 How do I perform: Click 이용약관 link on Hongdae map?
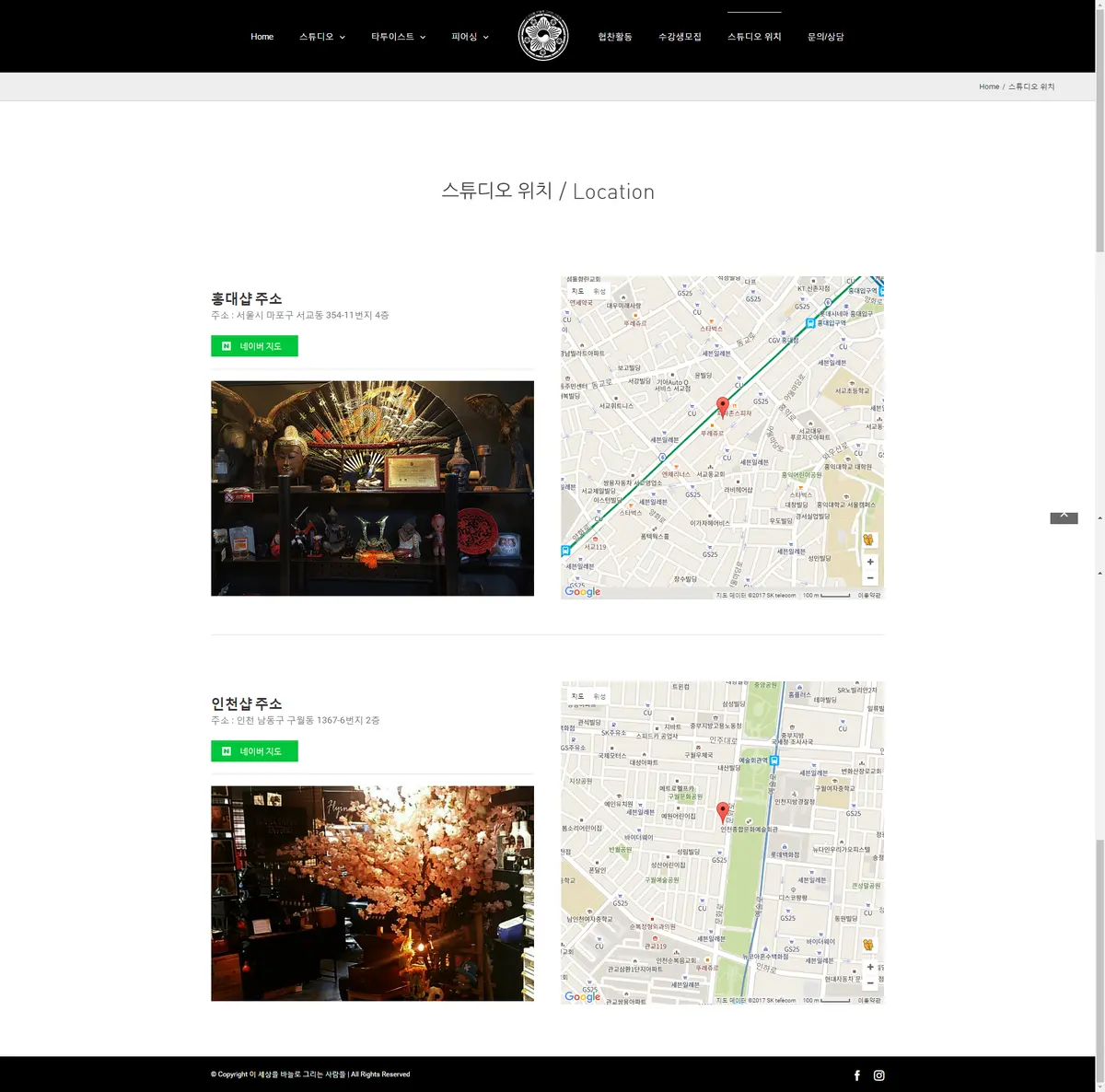point(869,595)
